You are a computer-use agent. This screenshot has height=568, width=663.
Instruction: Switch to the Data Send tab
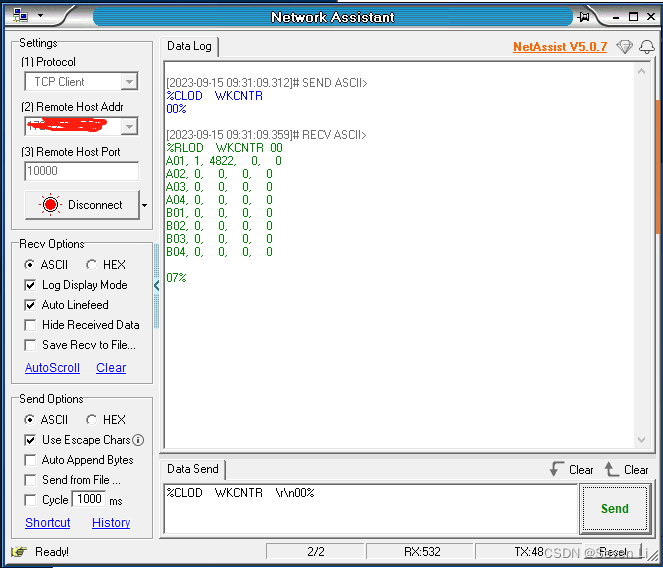pos(193,469)
